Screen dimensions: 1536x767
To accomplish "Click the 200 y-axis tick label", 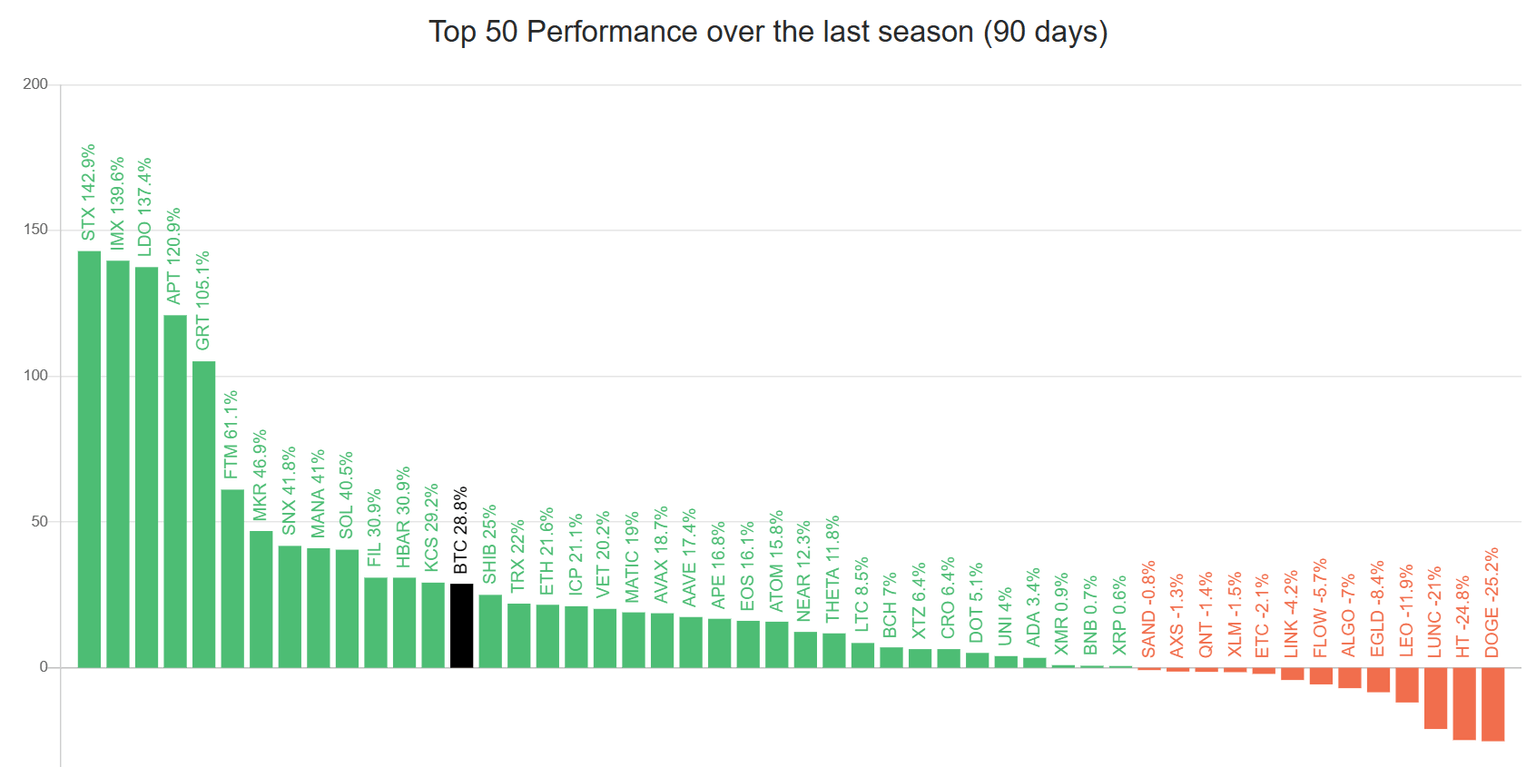I will (x=36, y=85).
